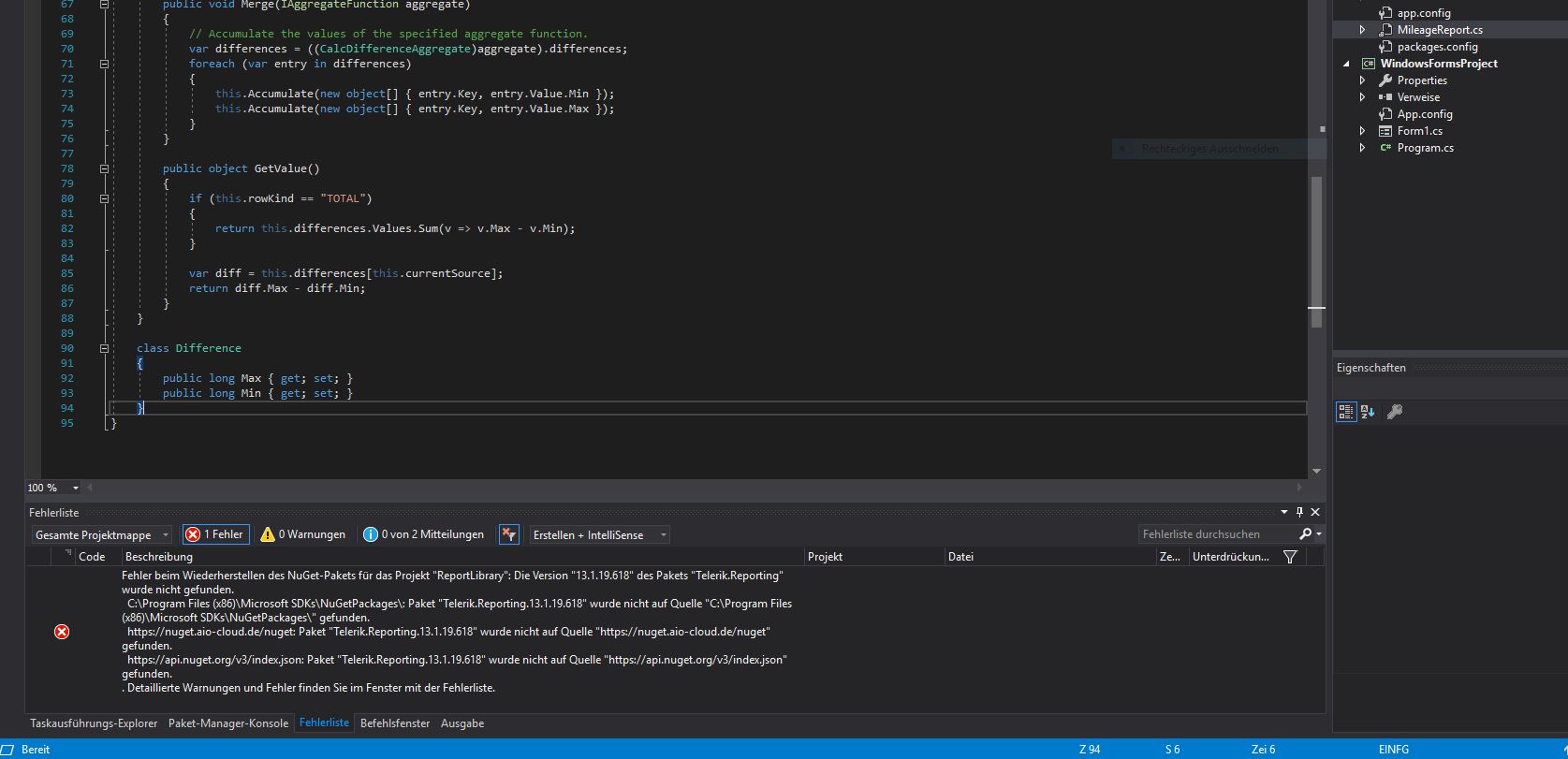Click the Eigenschaften panel title
Screen dimensions: 1568x759
[x=1371, y=368]
